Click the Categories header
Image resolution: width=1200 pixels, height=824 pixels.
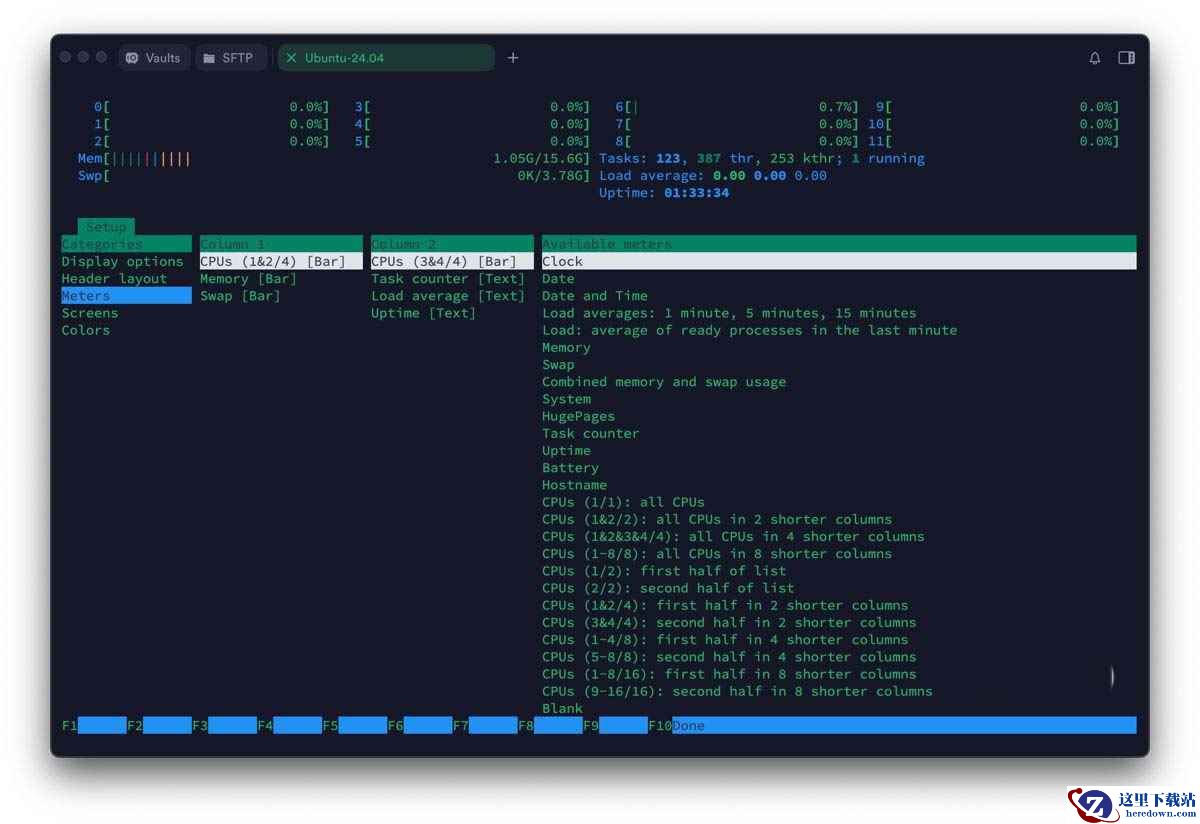126,244
